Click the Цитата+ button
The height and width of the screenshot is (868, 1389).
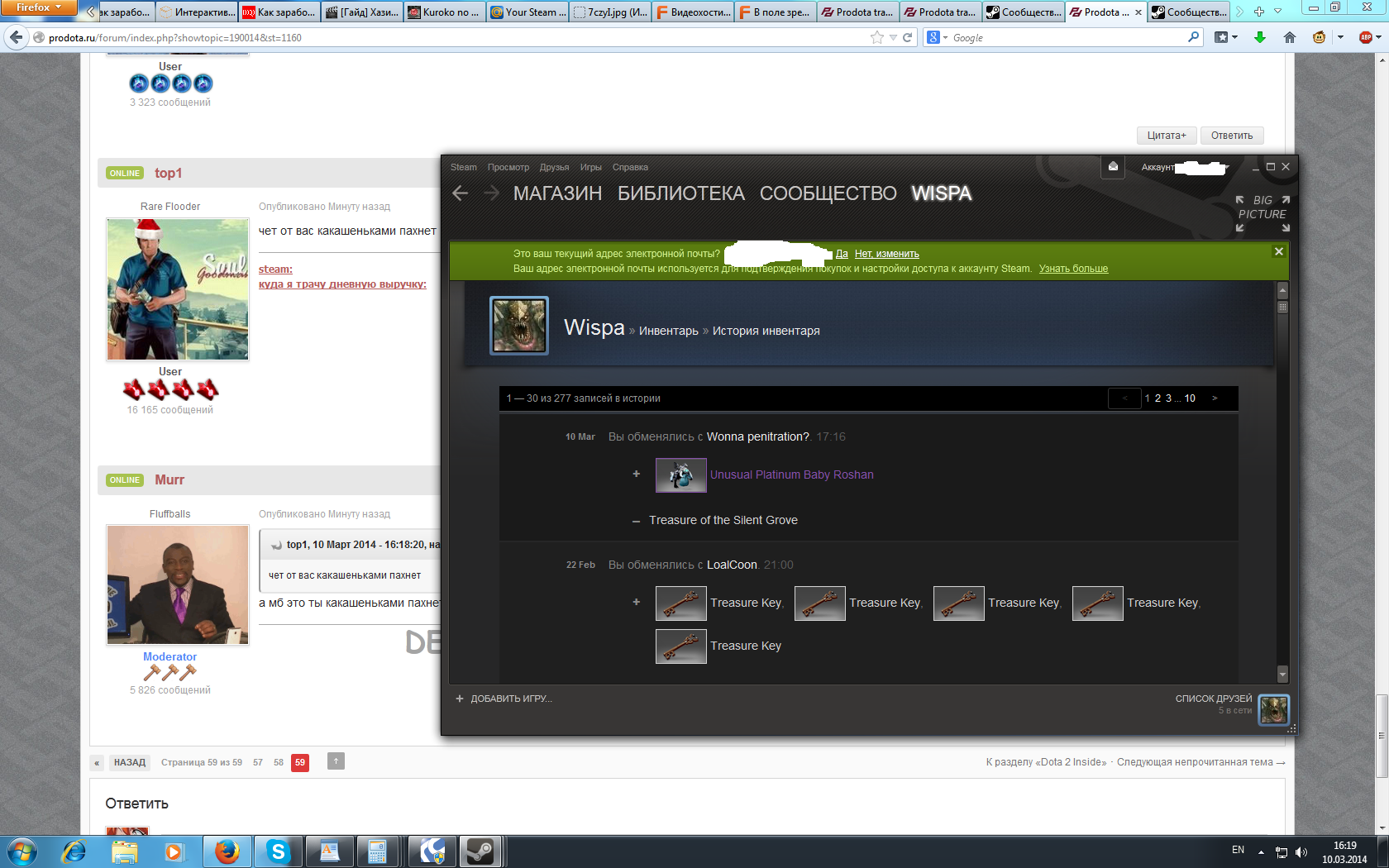(1166, 136)
